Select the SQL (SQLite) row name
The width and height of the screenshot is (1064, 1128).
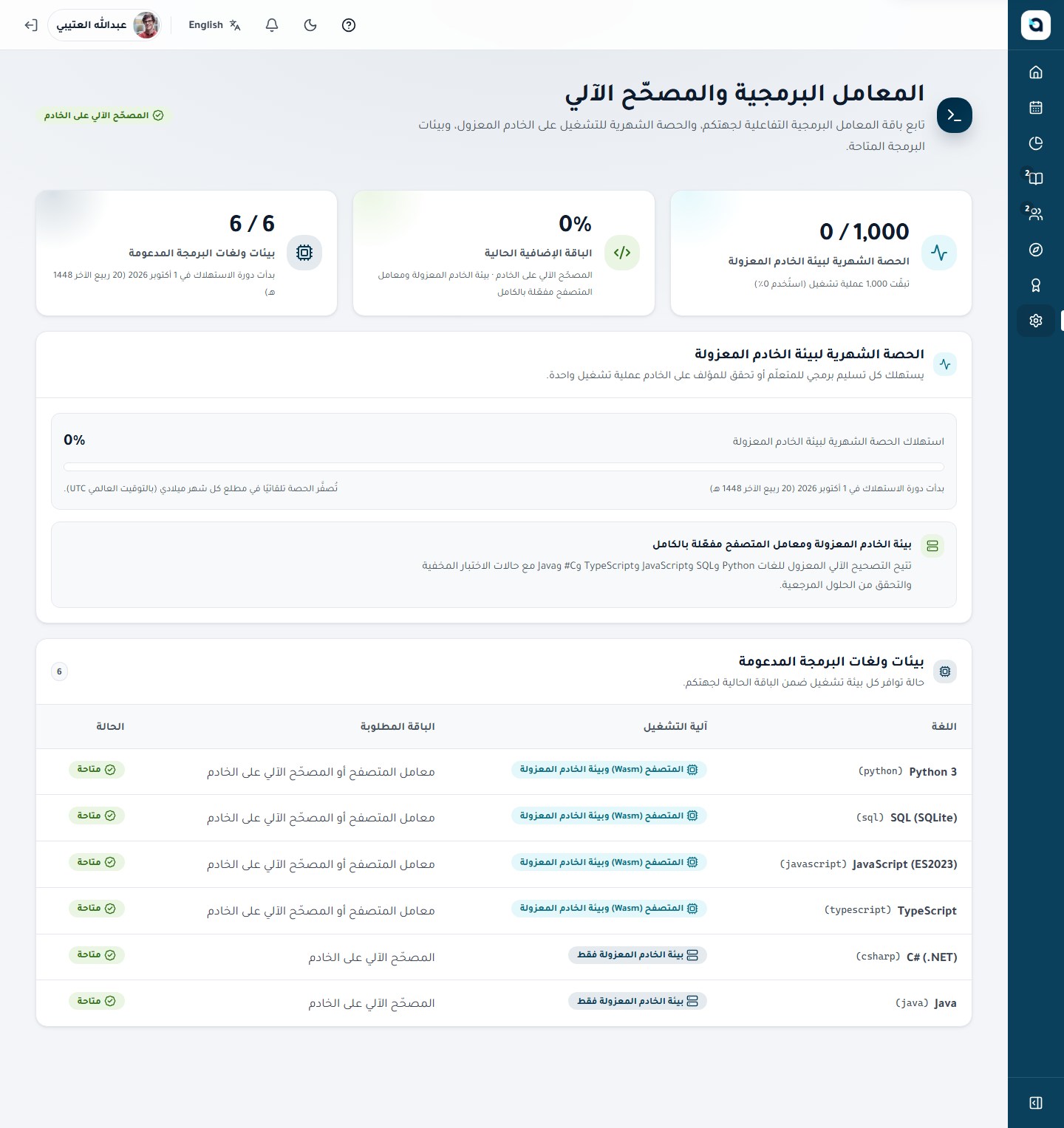point(924,818)
